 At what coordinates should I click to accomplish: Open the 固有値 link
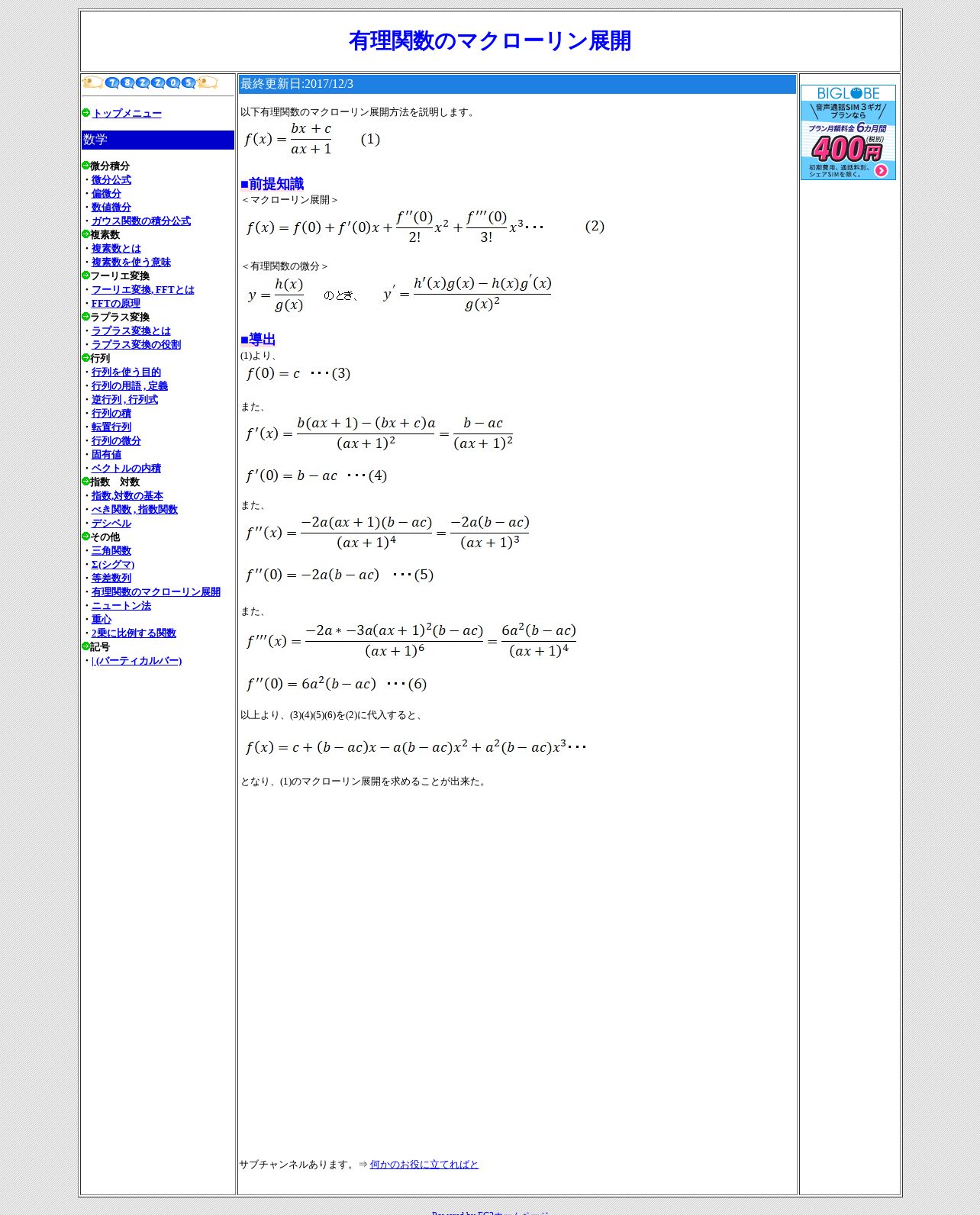(x=106, y=454)
